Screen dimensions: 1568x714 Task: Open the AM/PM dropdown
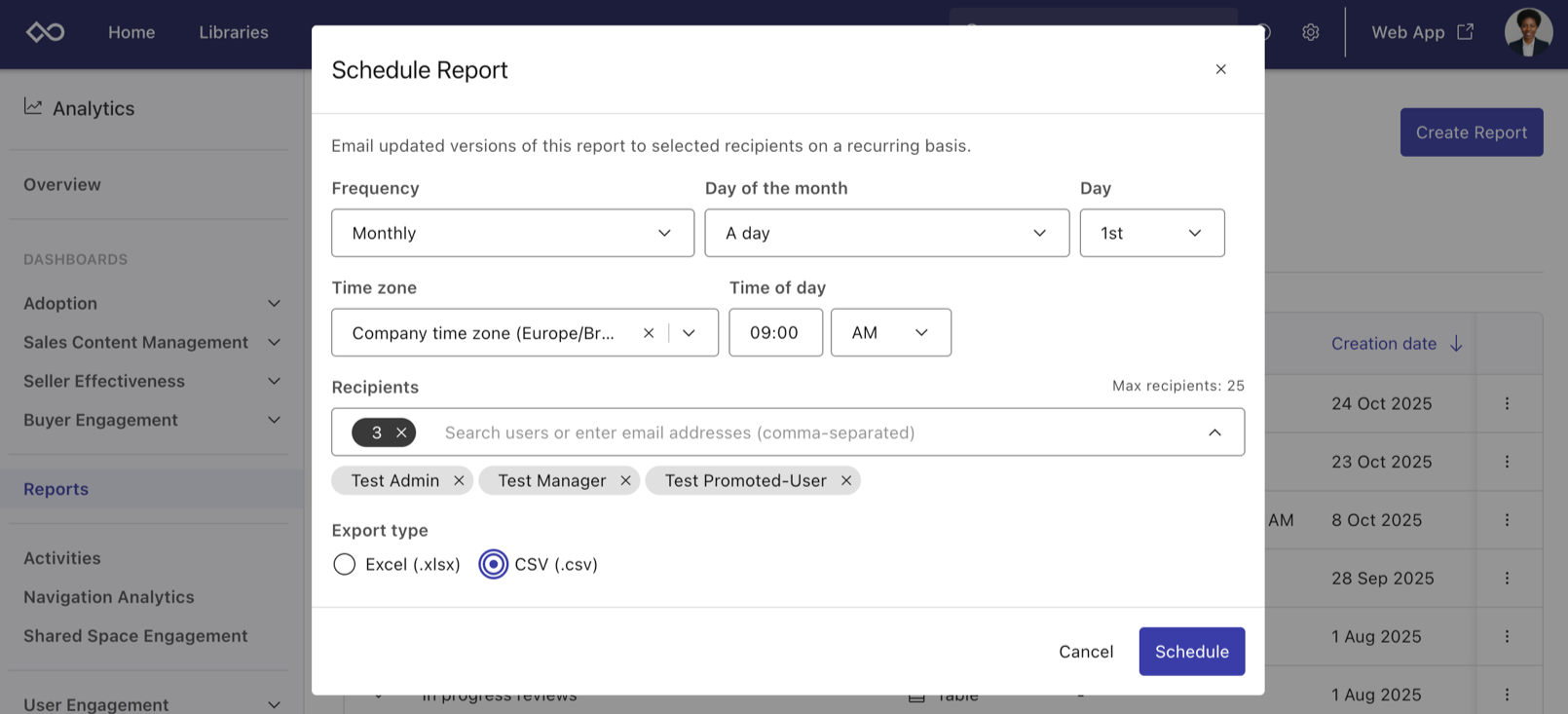coord(890,332)
